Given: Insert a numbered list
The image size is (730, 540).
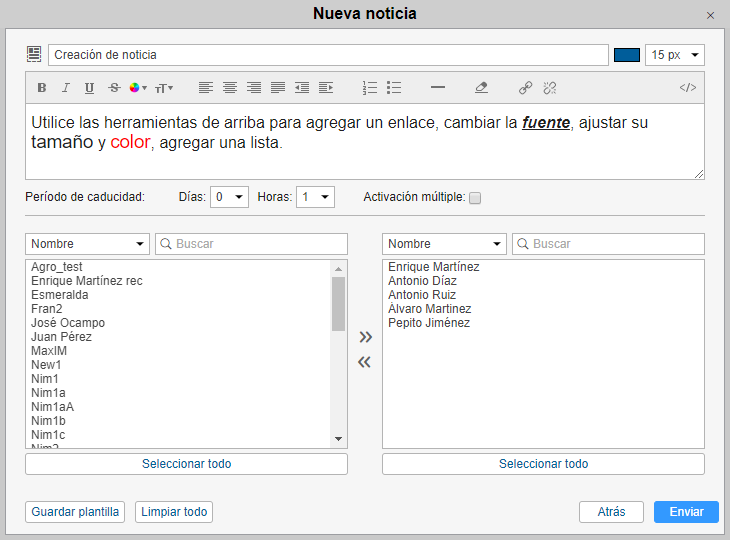Looking at the screenshot, I should click(370, 88).
